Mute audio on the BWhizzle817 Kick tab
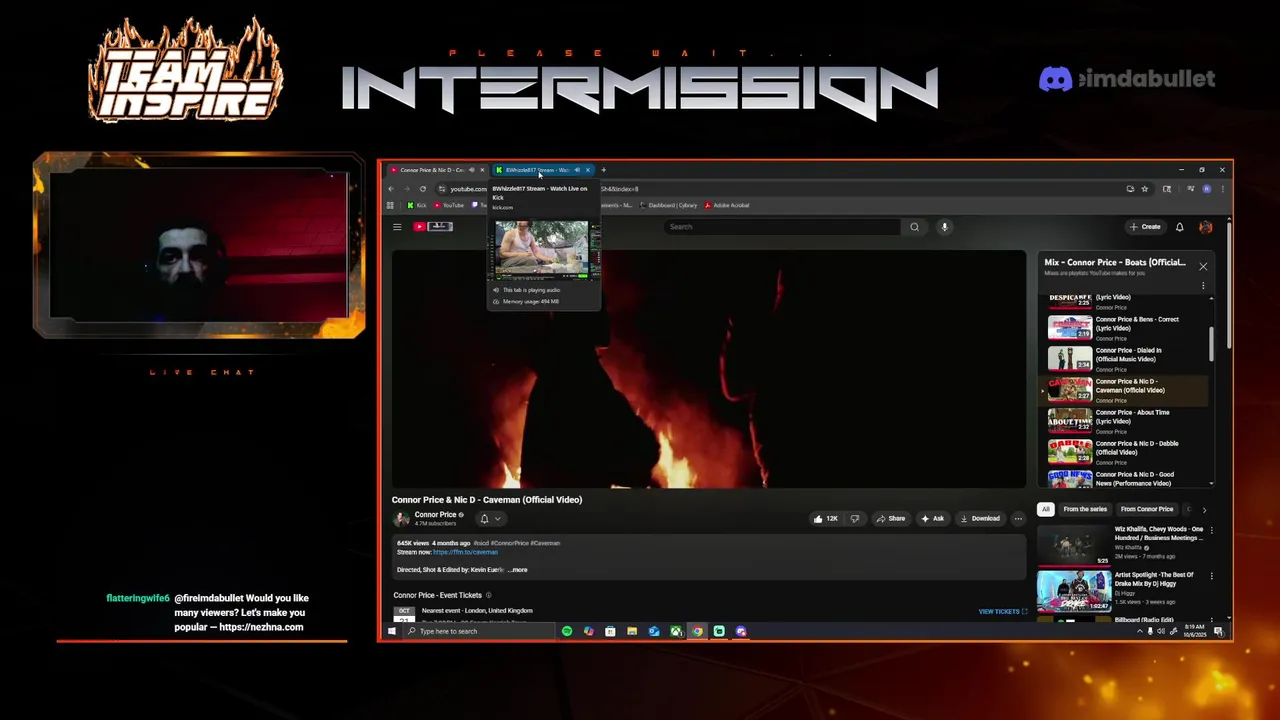The image size is (1280, 720). [577, 170]
